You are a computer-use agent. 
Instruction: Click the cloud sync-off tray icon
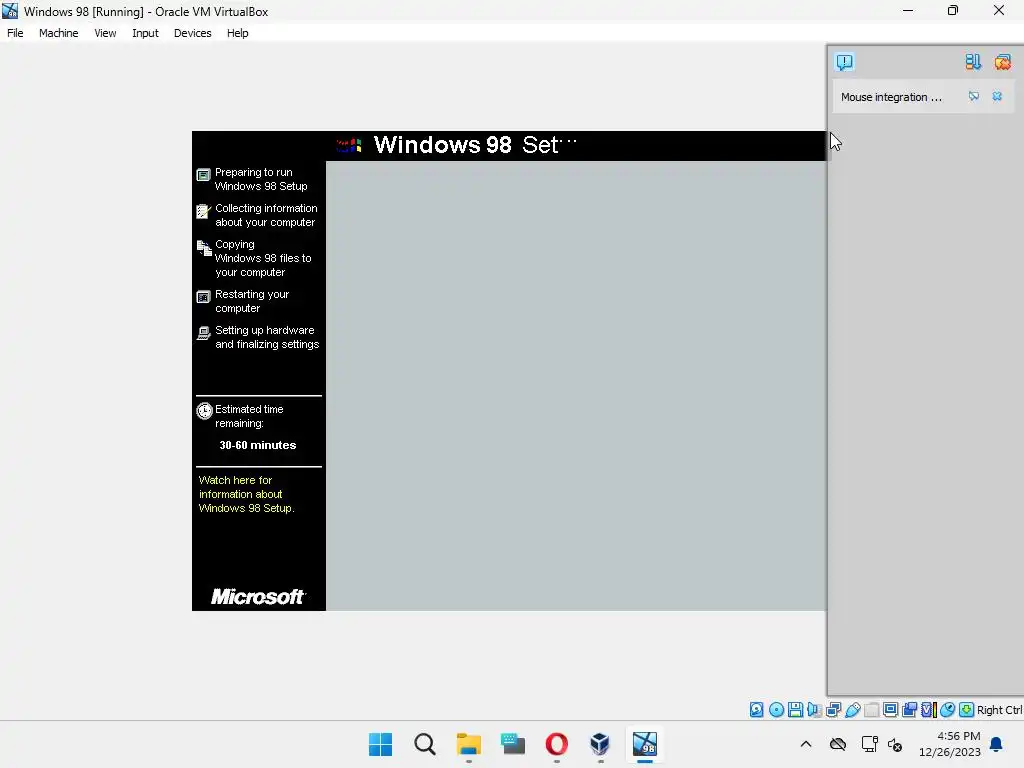[x=838, y=744]
